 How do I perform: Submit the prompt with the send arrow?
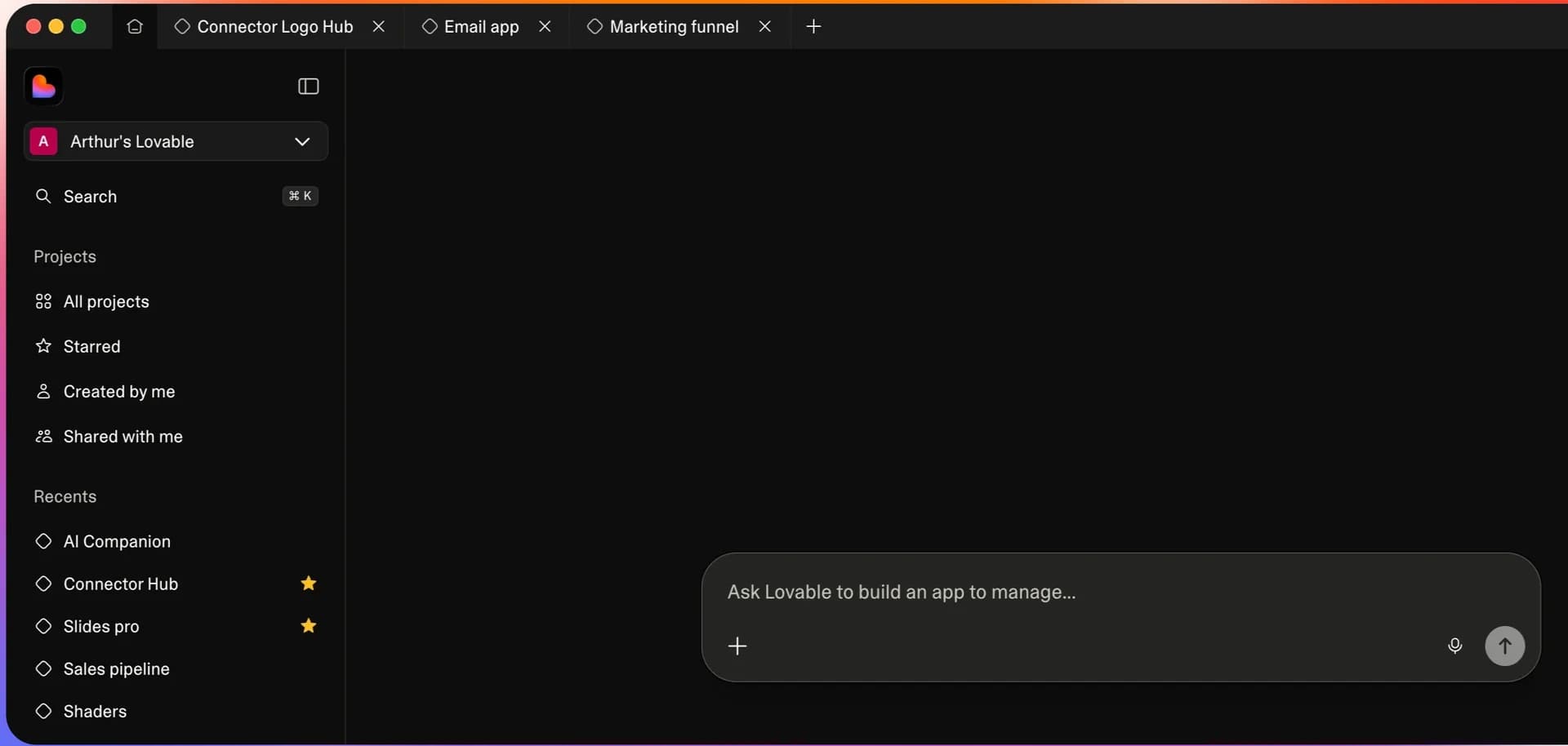coord(1505,646)
